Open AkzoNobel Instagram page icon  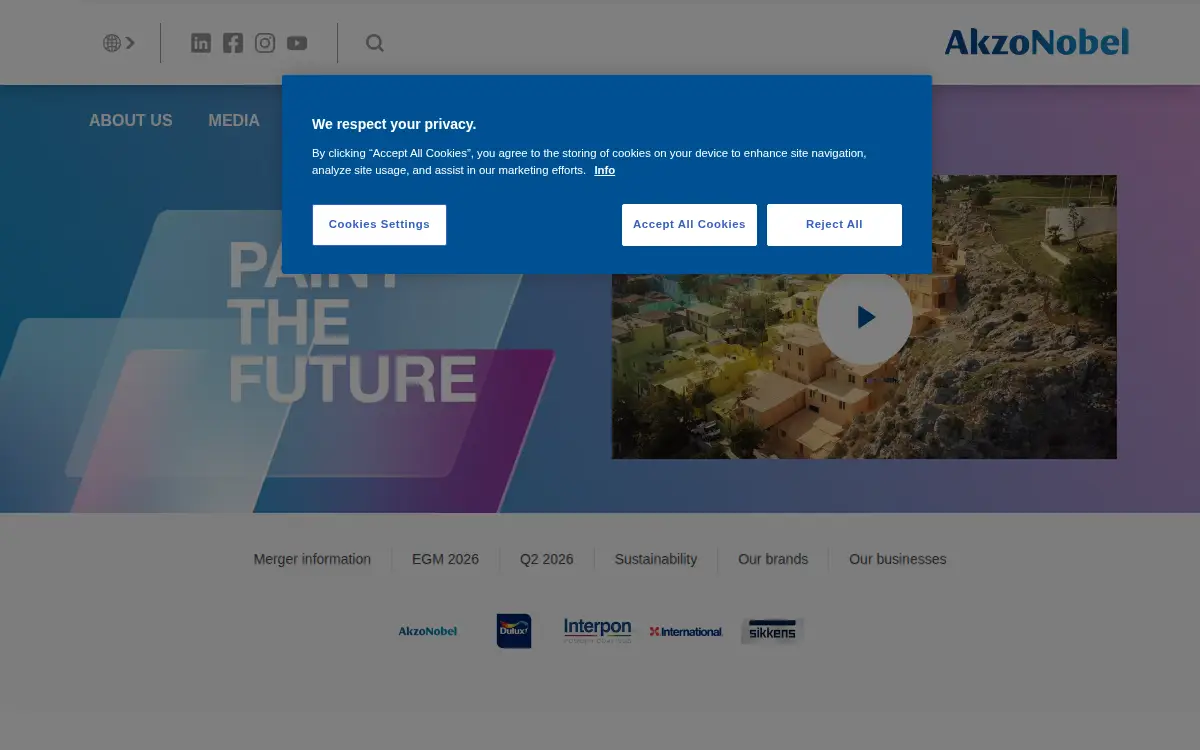coord(265,43)
